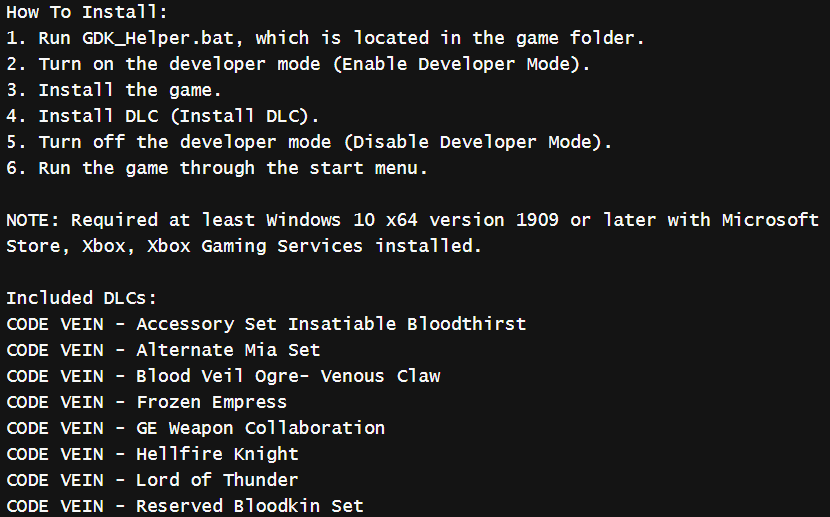Click the 'Included DLCs:' heading
Image resolution: width=830 pixels, height=517 pixels.
[82, 298]
